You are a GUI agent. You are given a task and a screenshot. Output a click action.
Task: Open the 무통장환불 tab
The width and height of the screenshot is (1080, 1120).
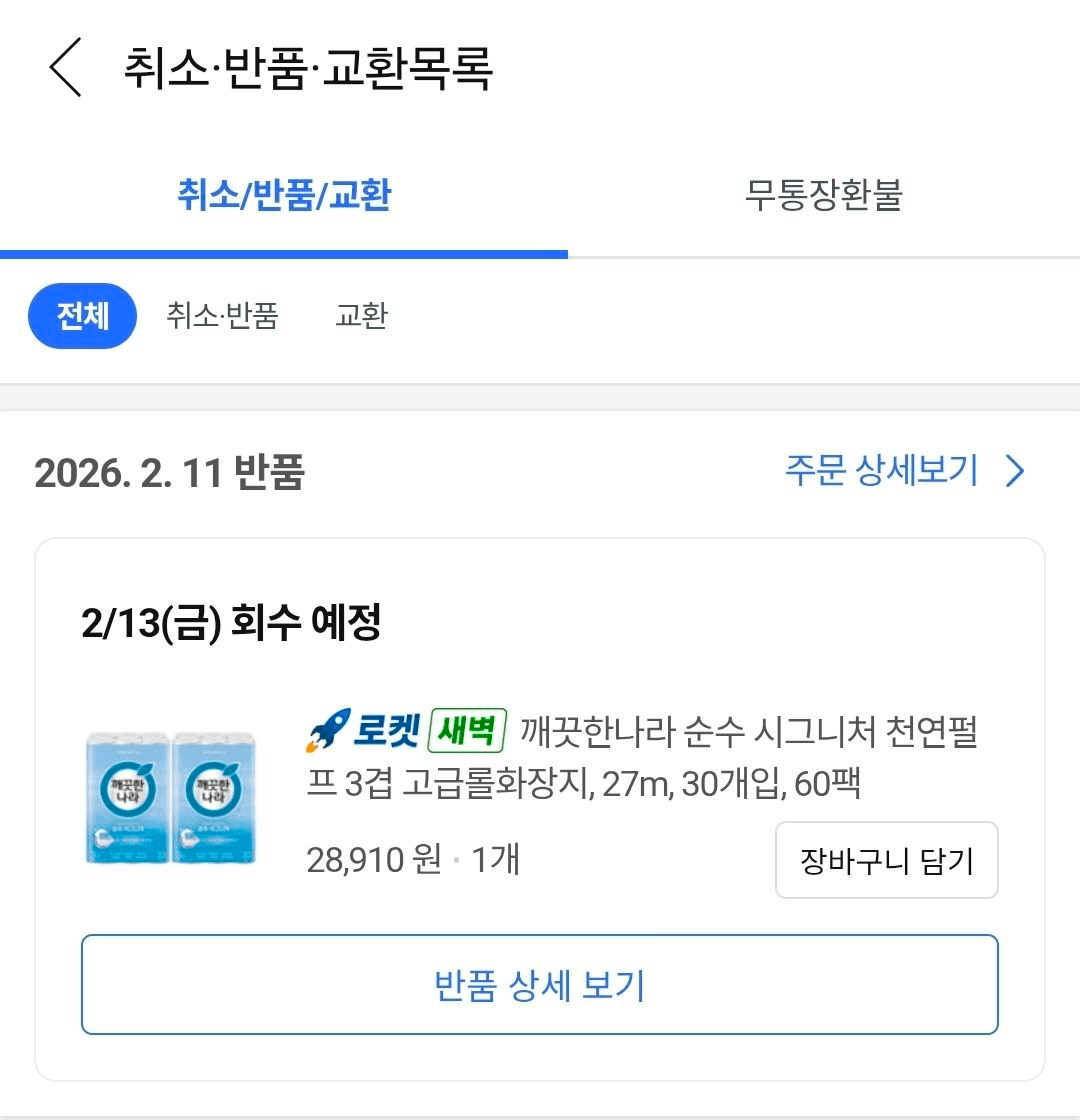[823, 196]
